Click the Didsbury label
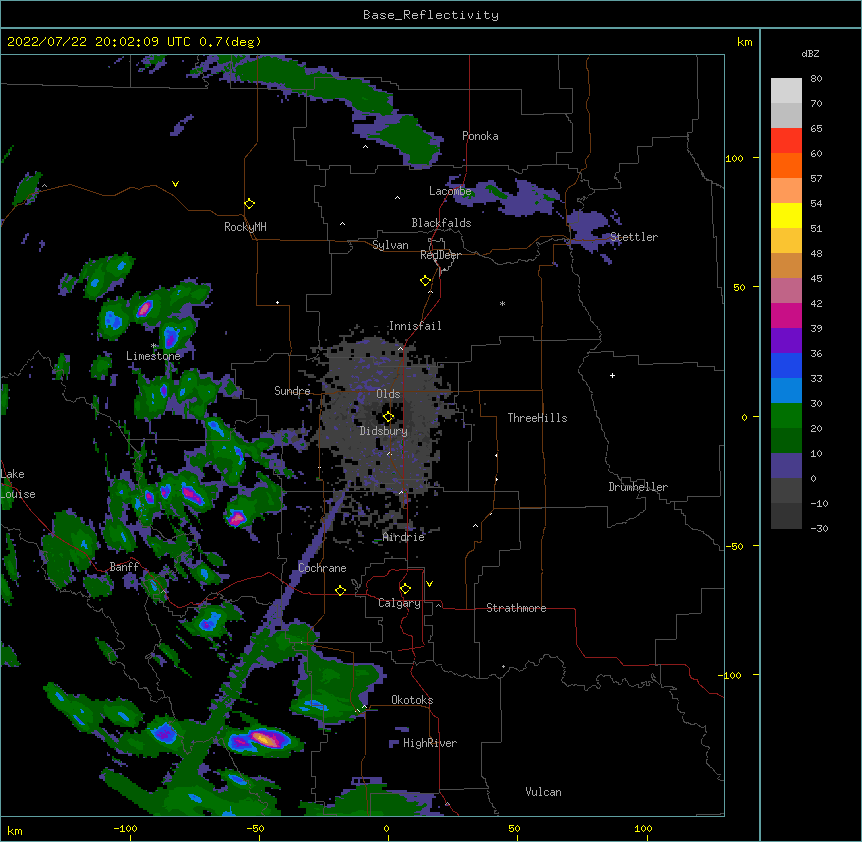Viewport: 862px width, 842px height. pyautogui.click(x=384, y=431)
